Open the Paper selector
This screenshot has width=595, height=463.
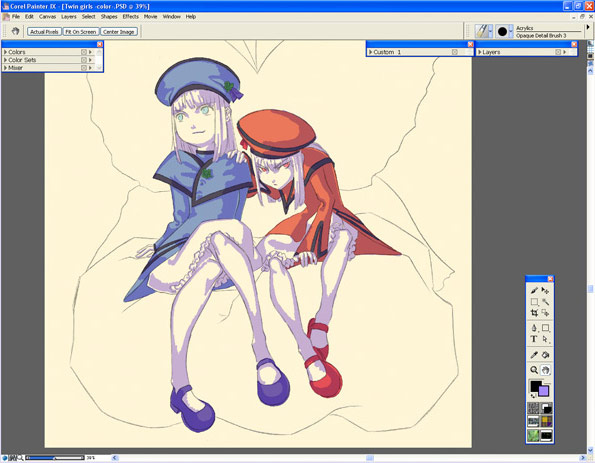[x=533, y=408]
